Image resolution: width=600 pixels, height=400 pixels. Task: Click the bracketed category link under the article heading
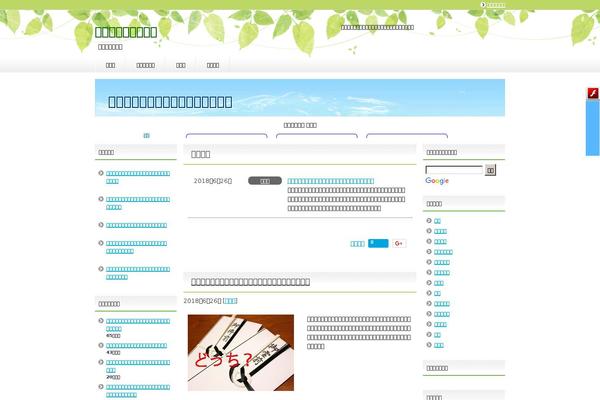pos(230,301)
